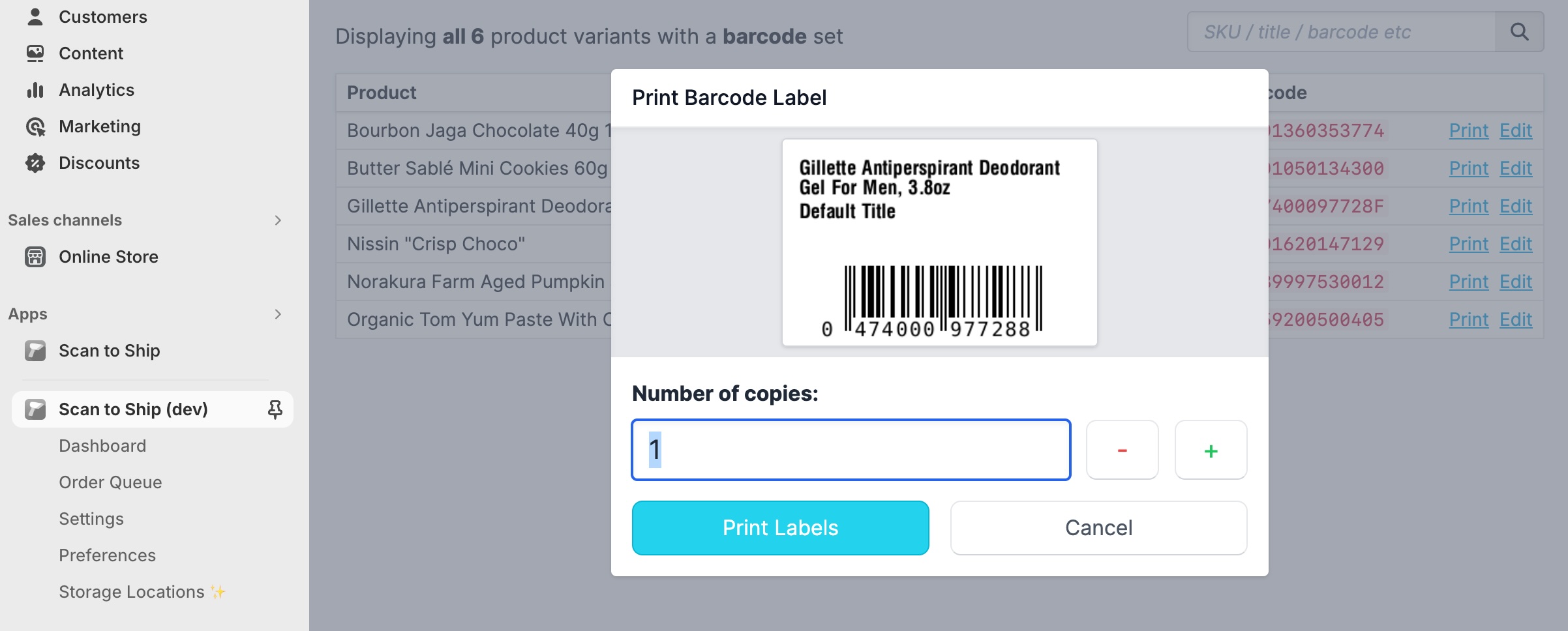This screenshot has width=1568, height=631.
Task: Open the Order Queue page
Action: pos(110,482)
